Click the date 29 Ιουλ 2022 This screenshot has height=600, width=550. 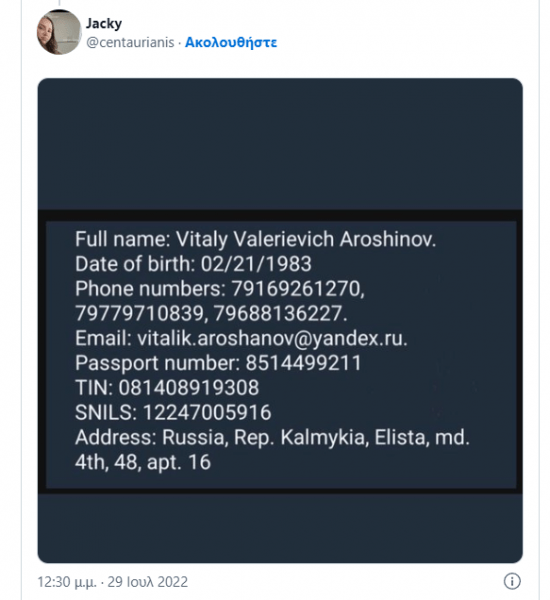[147, 582]
